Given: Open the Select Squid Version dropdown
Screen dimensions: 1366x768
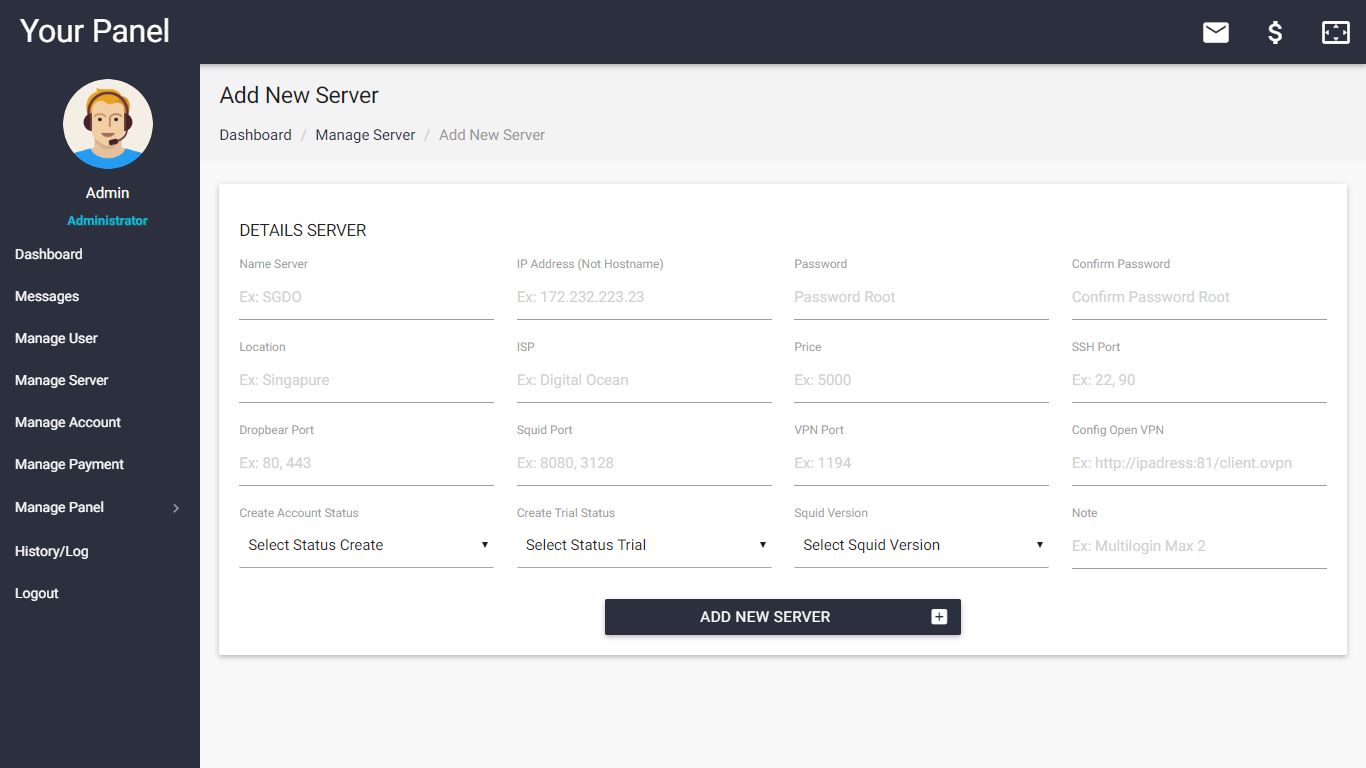Looking at the screenshot, I should point(920,545).
